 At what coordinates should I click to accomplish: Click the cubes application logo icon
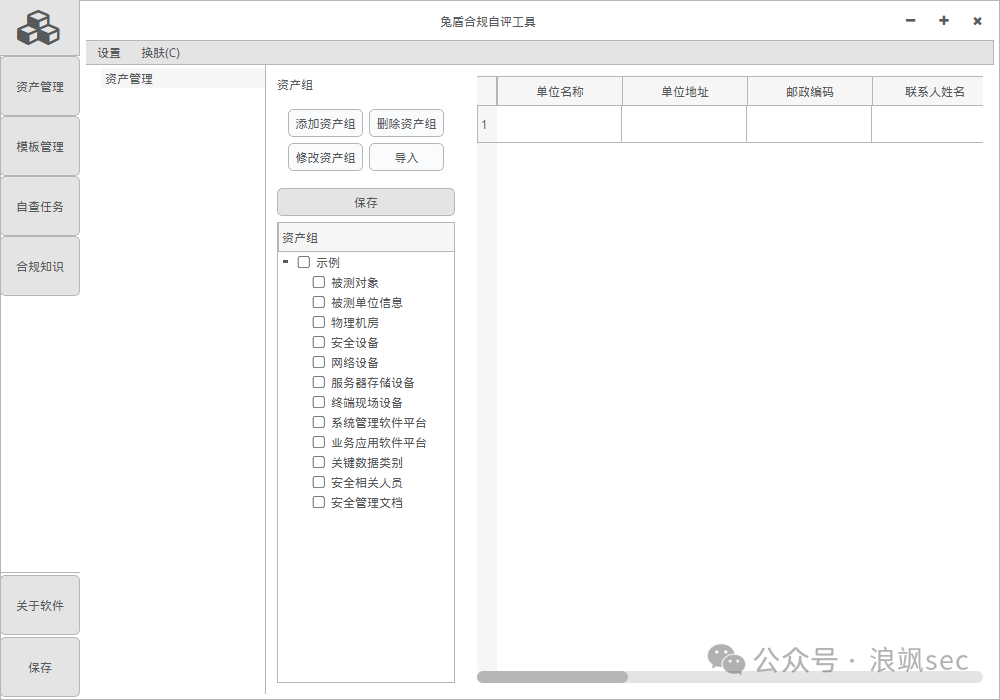(38, 28)
